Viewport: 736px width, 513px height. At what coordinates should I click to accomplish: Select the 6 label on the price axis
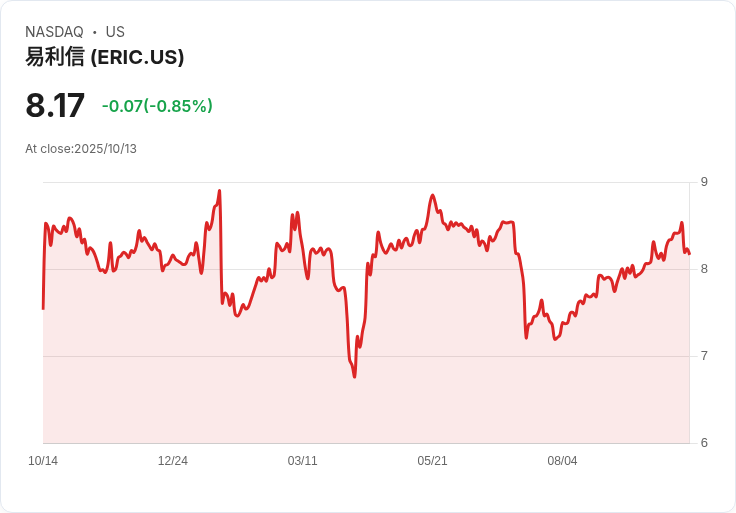click(x=704, y=443)
